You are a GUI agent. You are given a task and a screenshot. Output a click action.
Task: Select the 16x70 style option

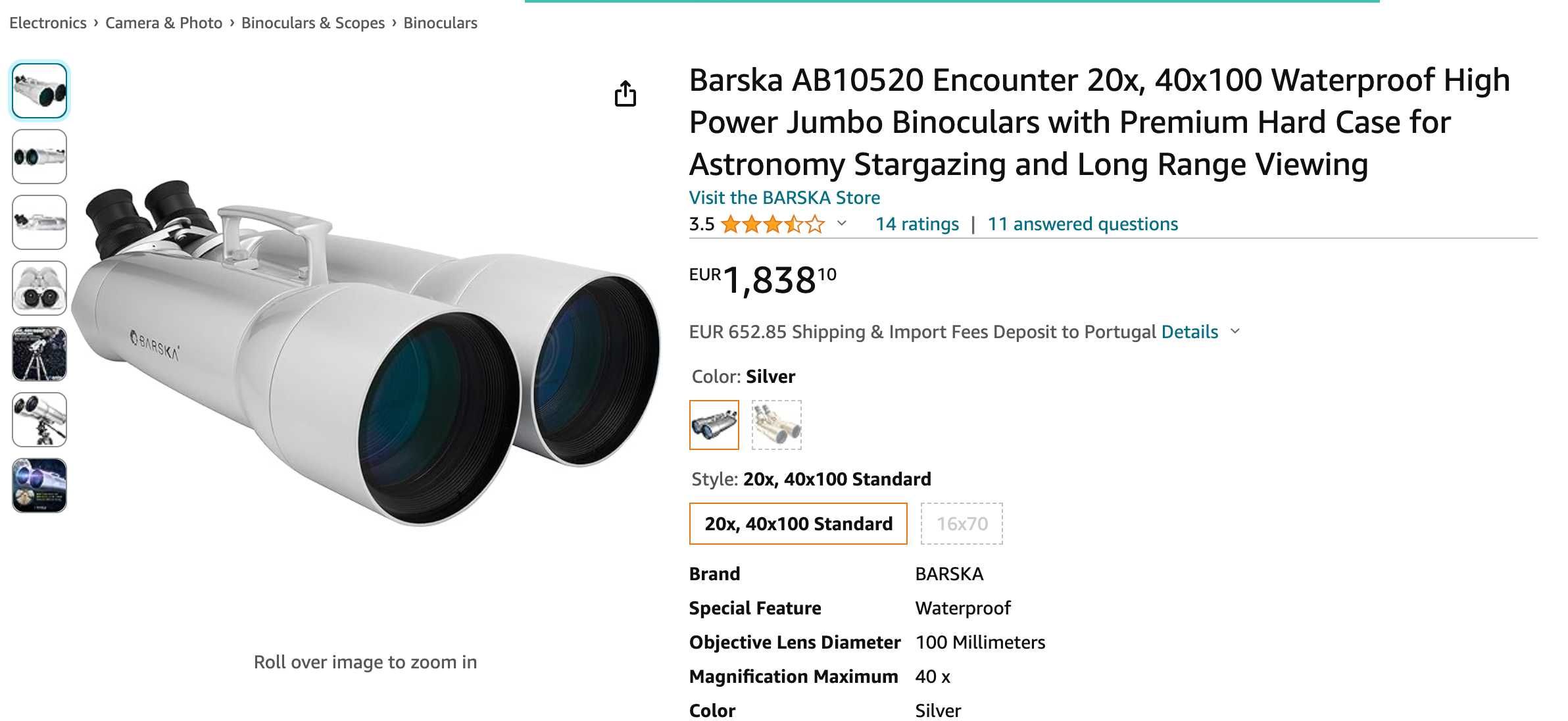pyautogui.click(x=962, y=524)
